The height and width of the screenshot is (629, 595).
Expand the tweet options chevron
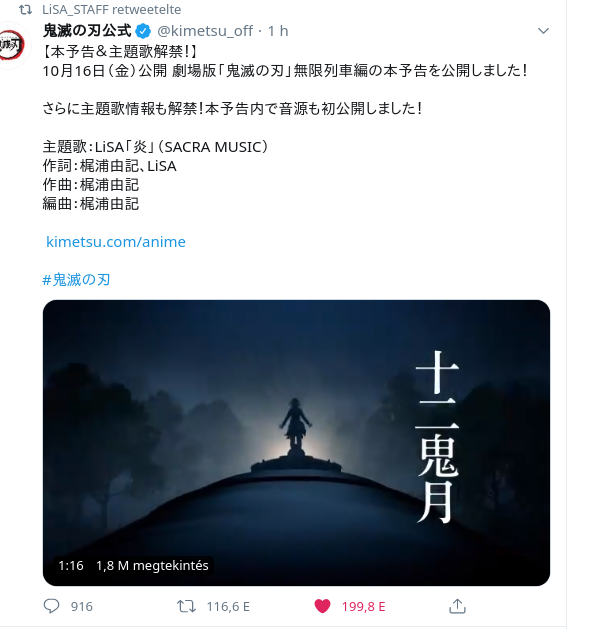point(543,31)
